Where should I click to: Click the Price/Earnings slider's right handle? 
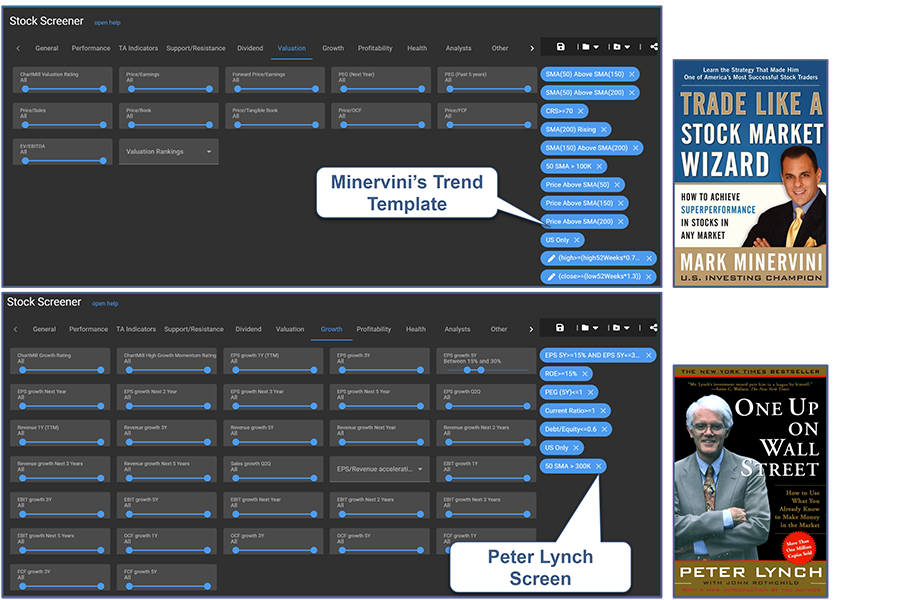point(208,89)
